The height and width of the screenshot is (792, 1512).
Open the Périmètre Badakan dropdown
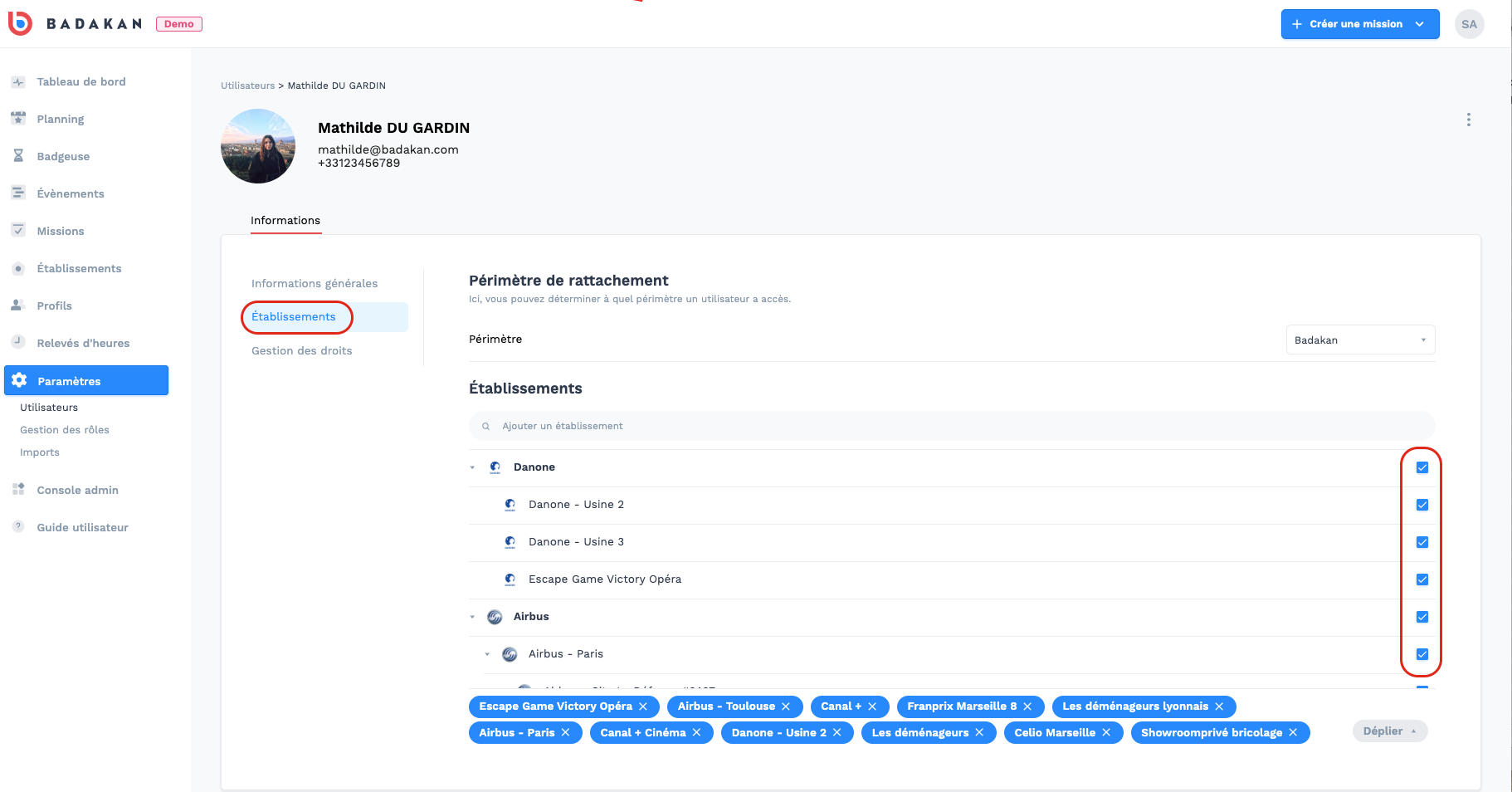1360,340
